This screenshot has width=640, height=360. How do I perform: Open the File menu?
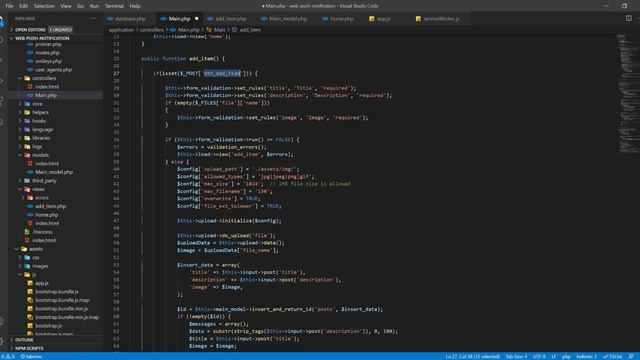(9, 6)
